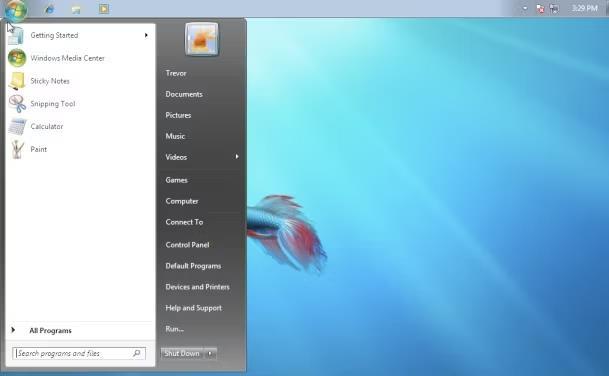Show hidden system tray icons arrow
Screen dimensions: 609x376
pos(525,8)
